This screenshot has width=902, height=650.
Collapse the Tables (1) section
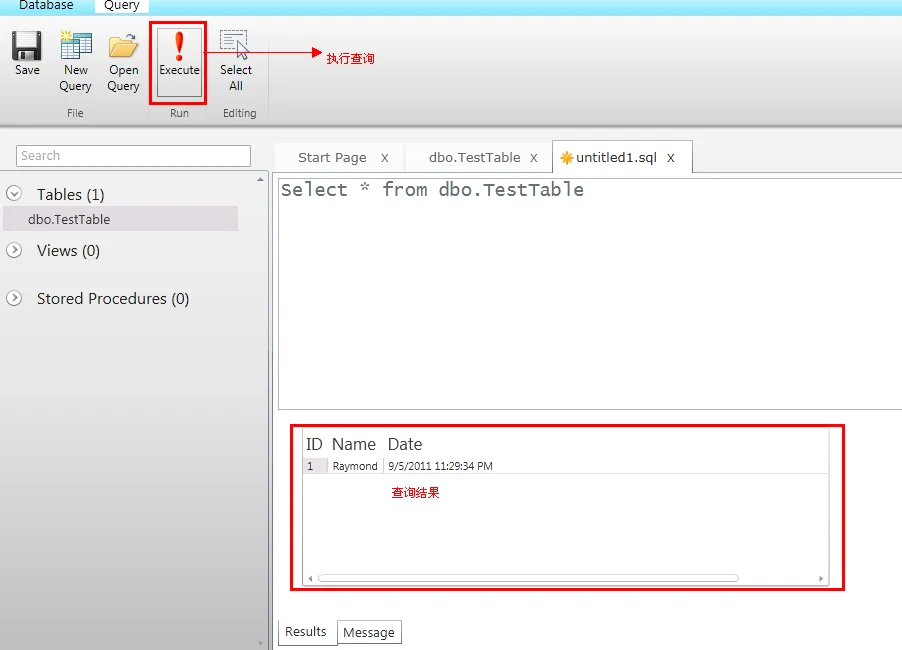tap(14, 194)
